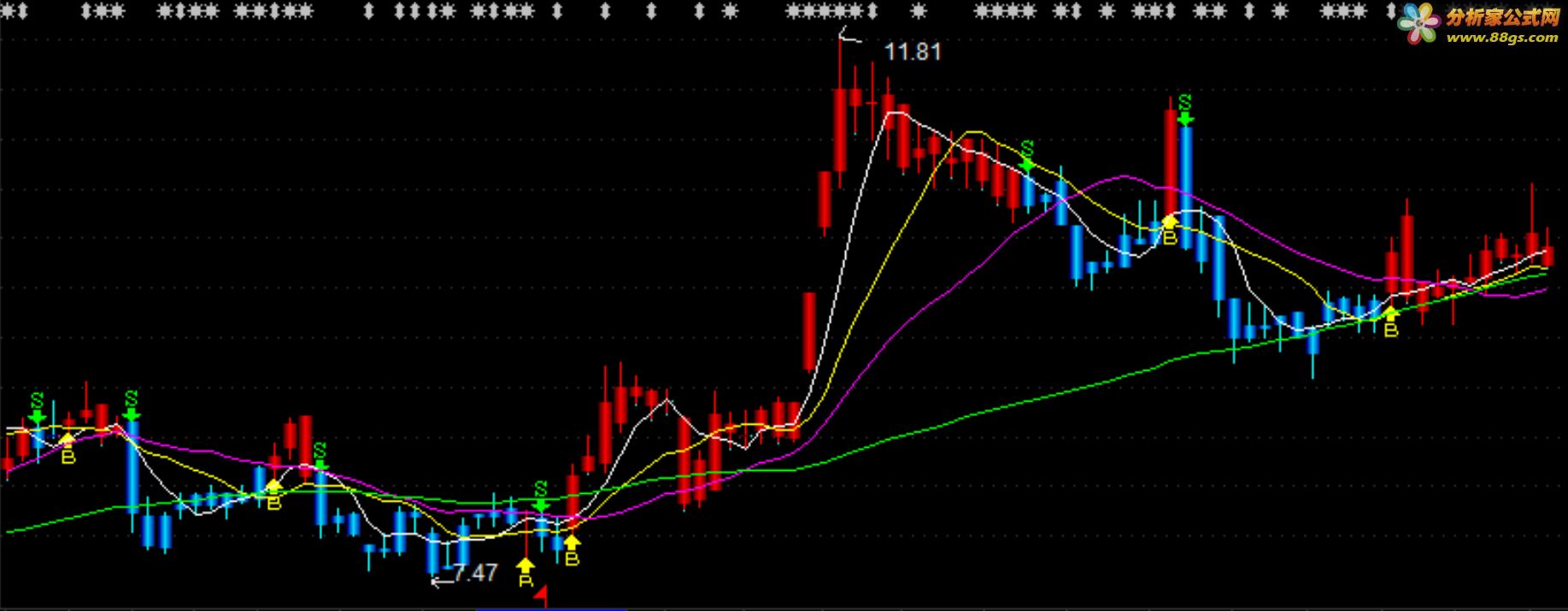
Task: Click the 7.47 low price label
Action: [x=475, y=573]
